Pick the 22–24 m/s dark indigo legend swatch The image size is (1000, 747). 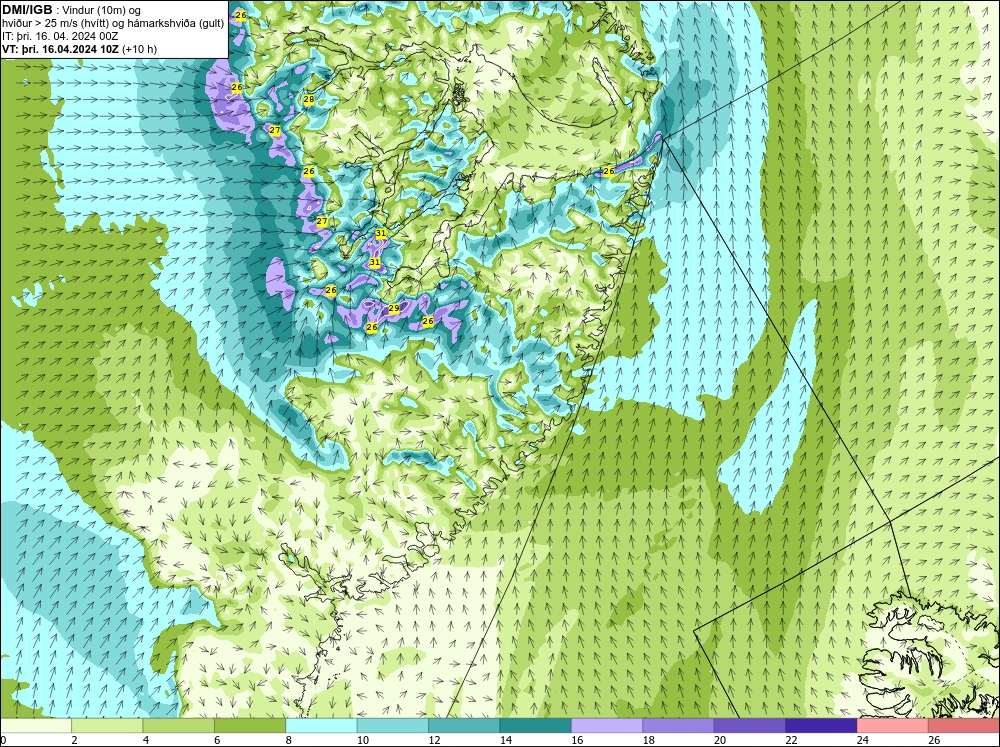[x=821, y=725]
